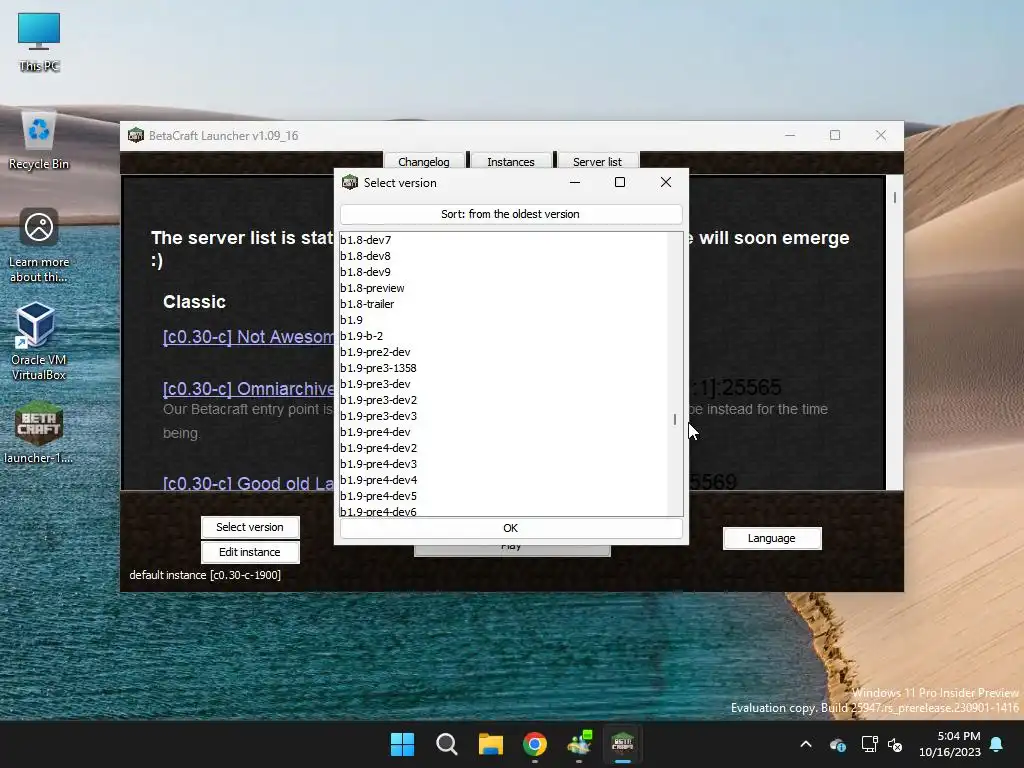Open This PC desktop icon

[39, 40]
